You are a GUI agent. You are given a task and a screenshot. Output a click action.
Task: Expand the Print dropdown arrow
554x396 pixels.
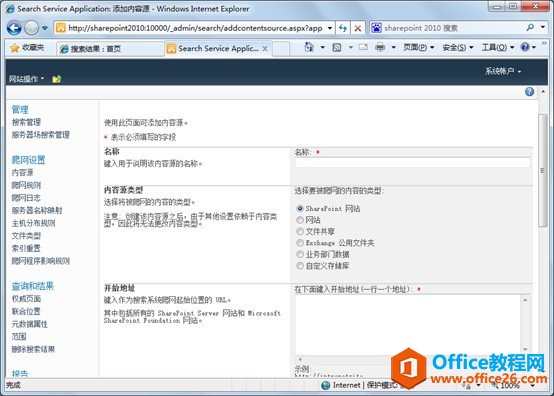(393, 47)
